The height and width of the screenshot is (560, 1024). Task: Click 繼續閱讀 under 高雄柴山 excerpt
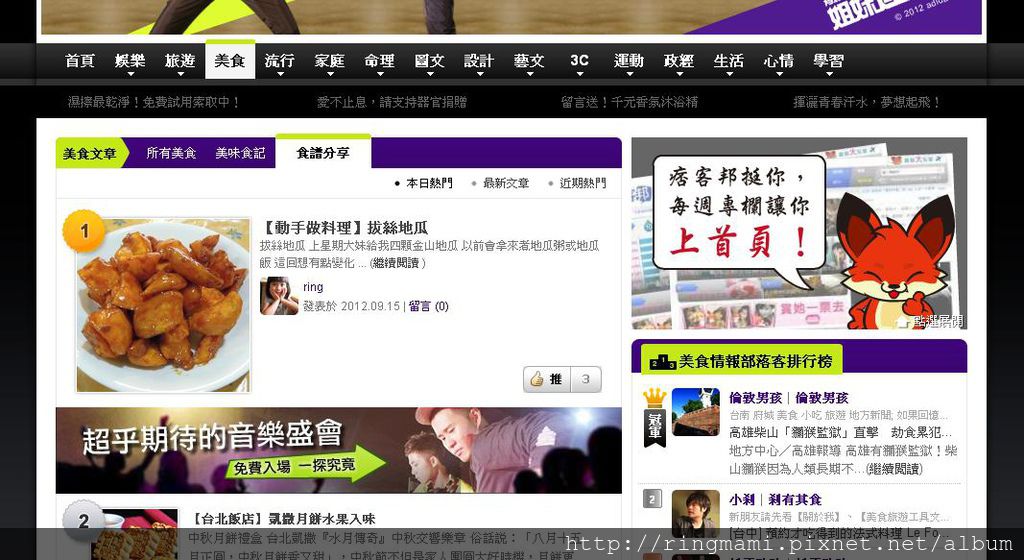893,469
